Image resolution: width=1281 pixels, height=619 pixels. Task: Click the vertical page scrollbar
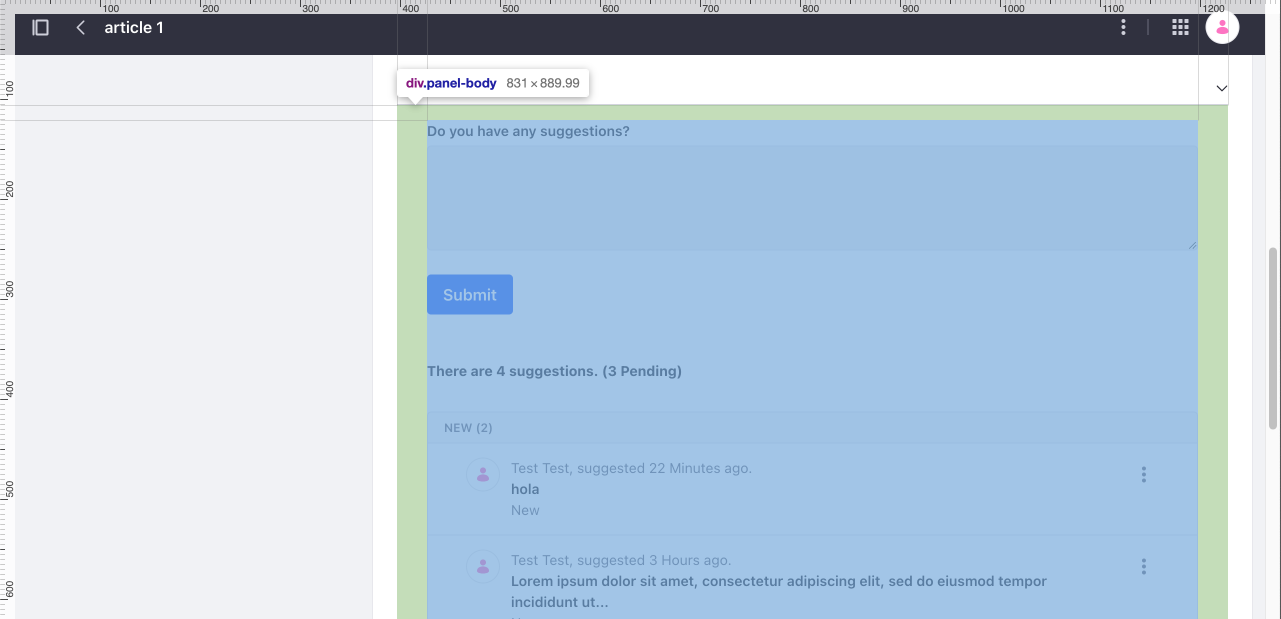[1273, 340]
